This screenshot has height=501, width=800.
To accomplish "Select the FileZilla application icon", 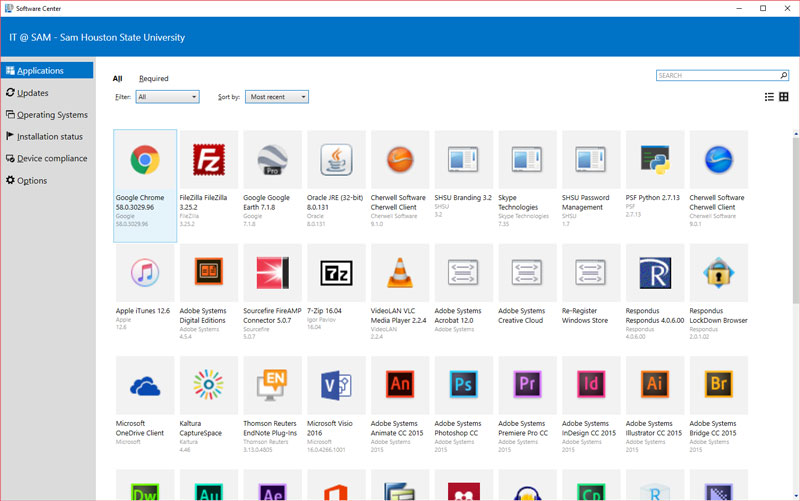I will pos(209,160).
